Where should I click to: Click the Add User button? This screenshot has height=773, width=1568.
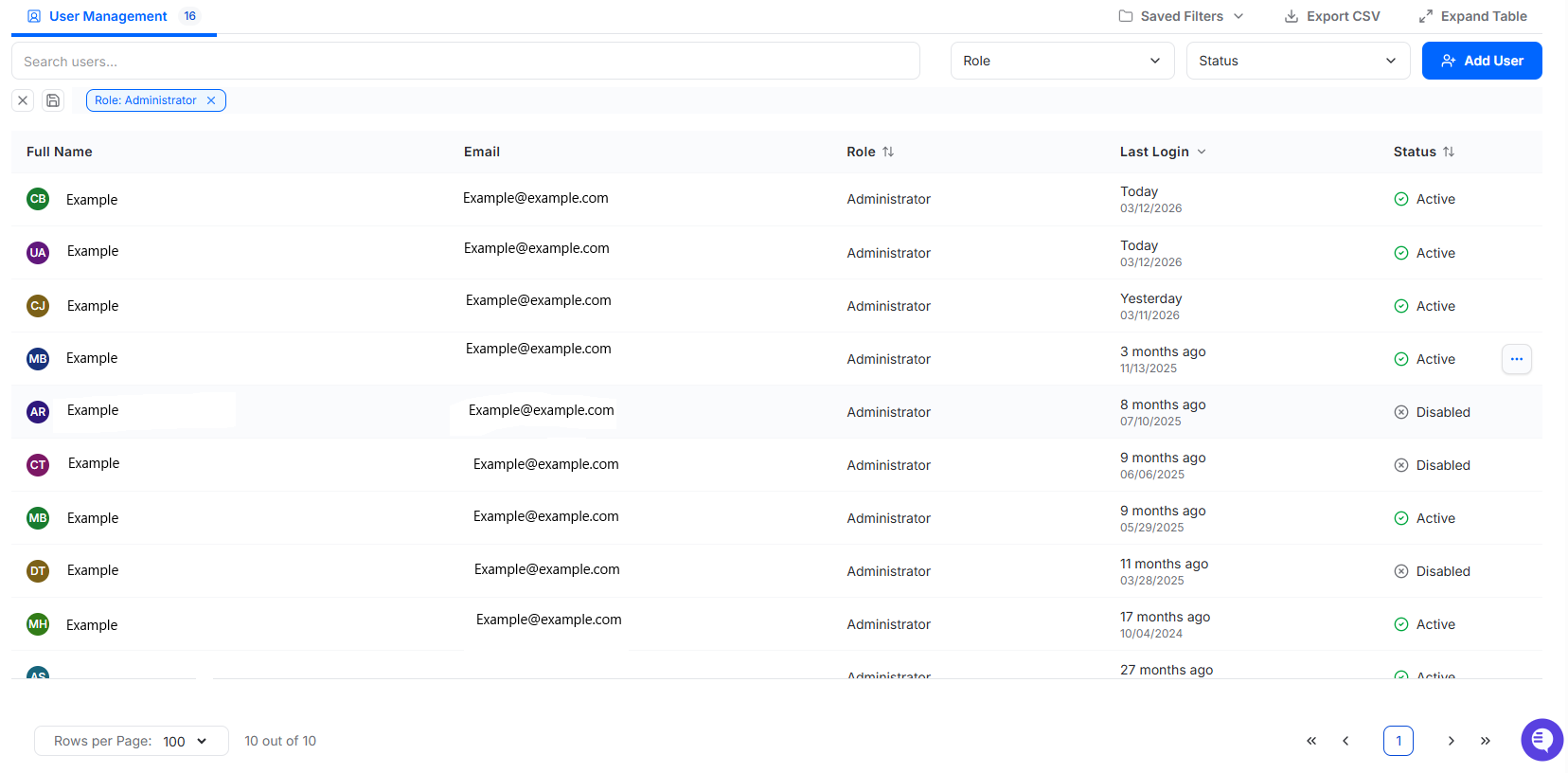pyautogui.click(x=1481, y=61)
